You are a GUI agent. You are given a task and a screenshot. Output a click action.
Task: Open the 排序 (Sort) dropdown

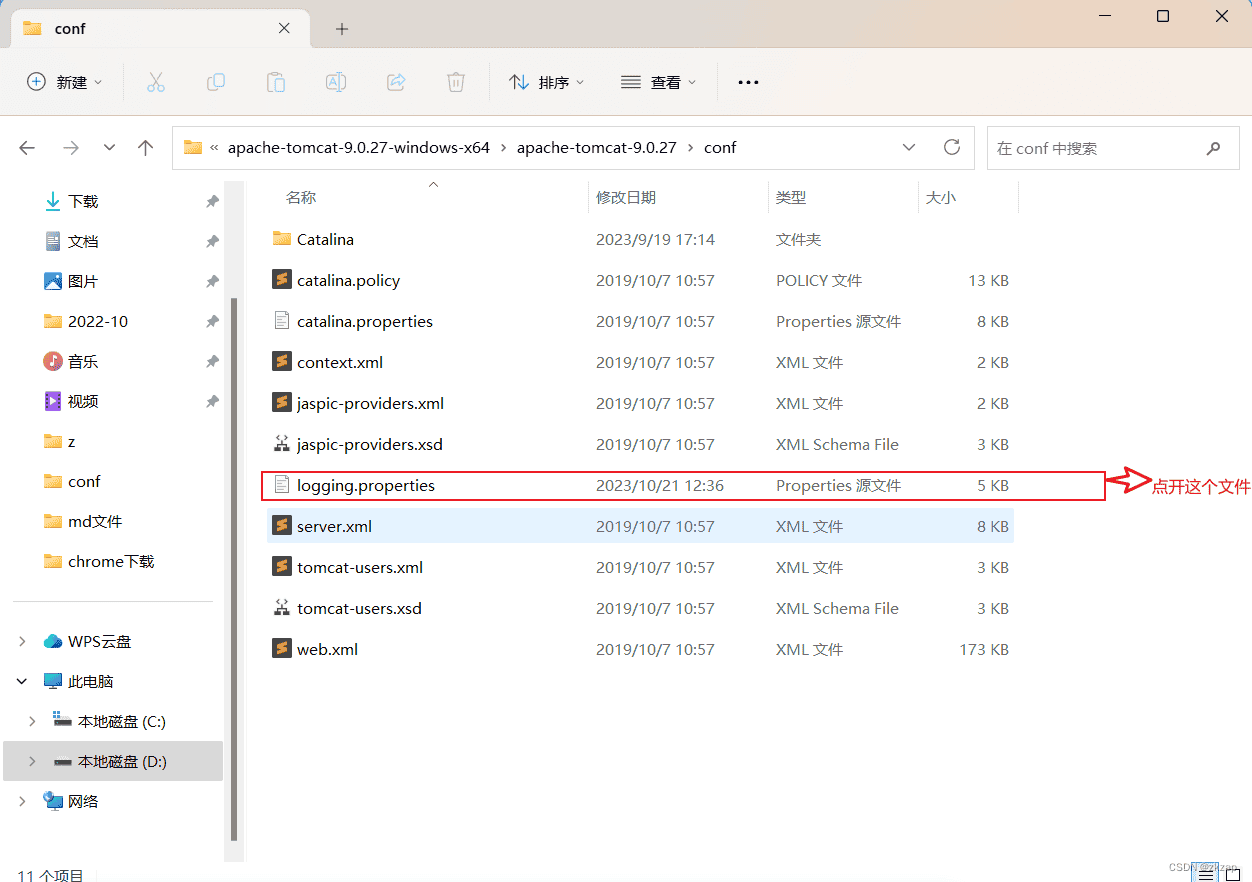547,82
